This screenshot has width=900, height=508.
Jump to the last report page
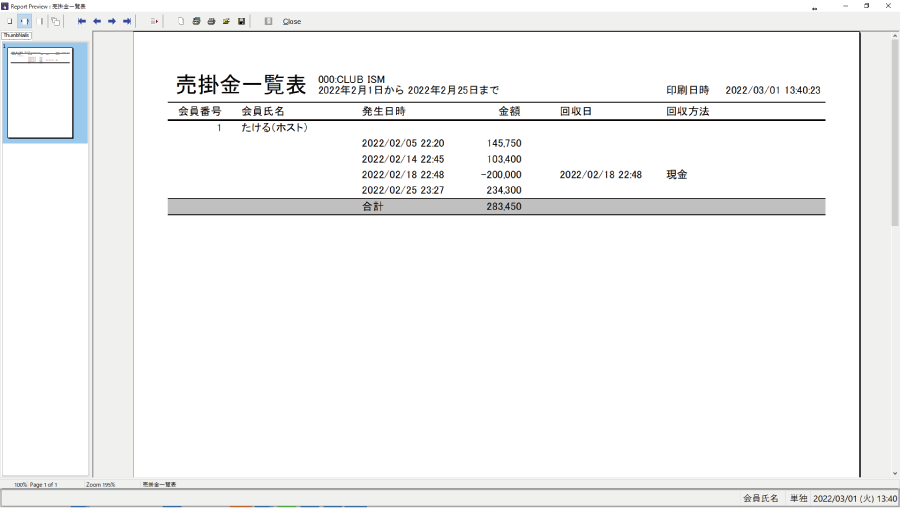(x=127, y=21)
